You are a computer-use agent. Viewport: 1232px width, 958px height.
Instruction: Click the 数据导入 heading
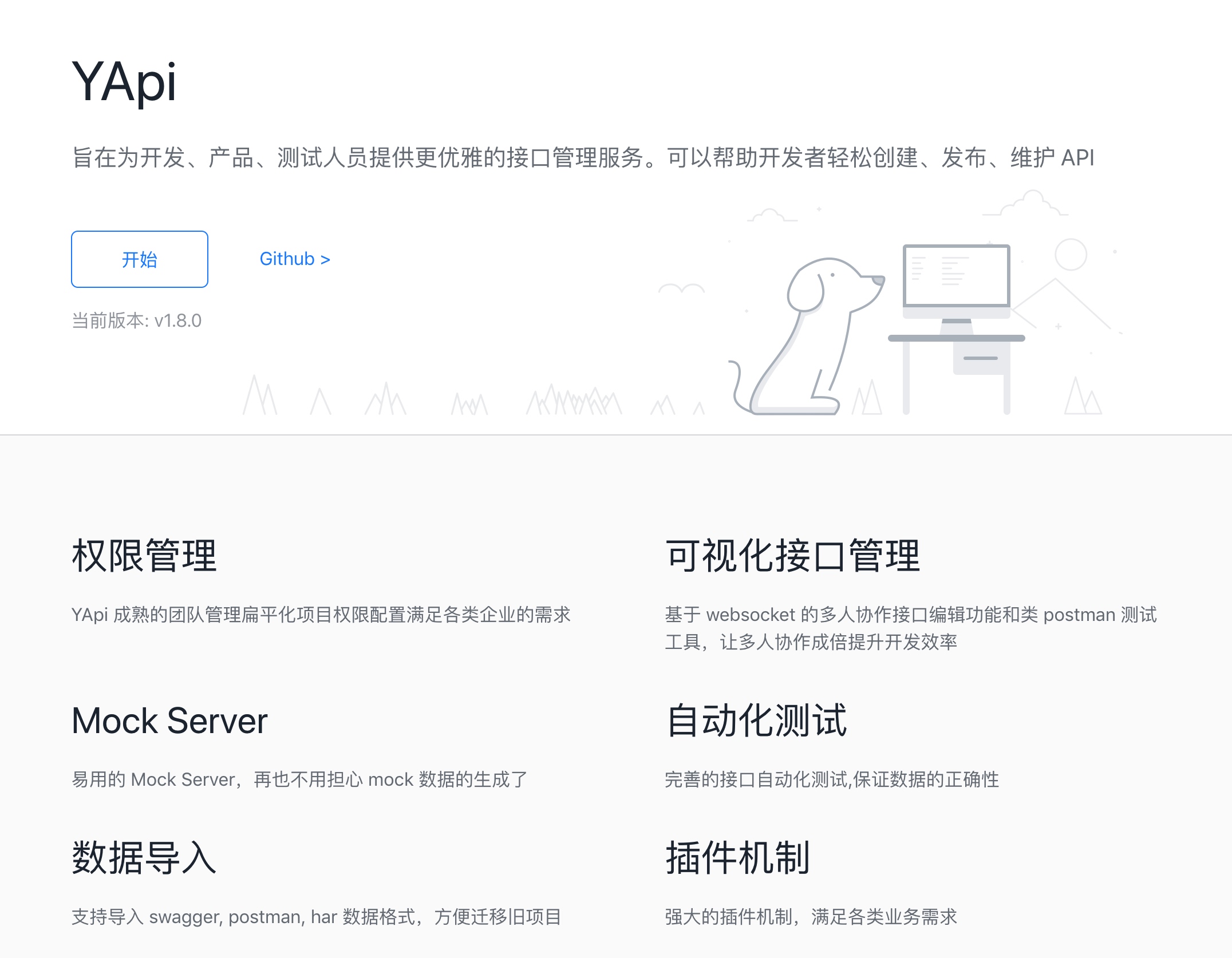click(x=144, y=858)
